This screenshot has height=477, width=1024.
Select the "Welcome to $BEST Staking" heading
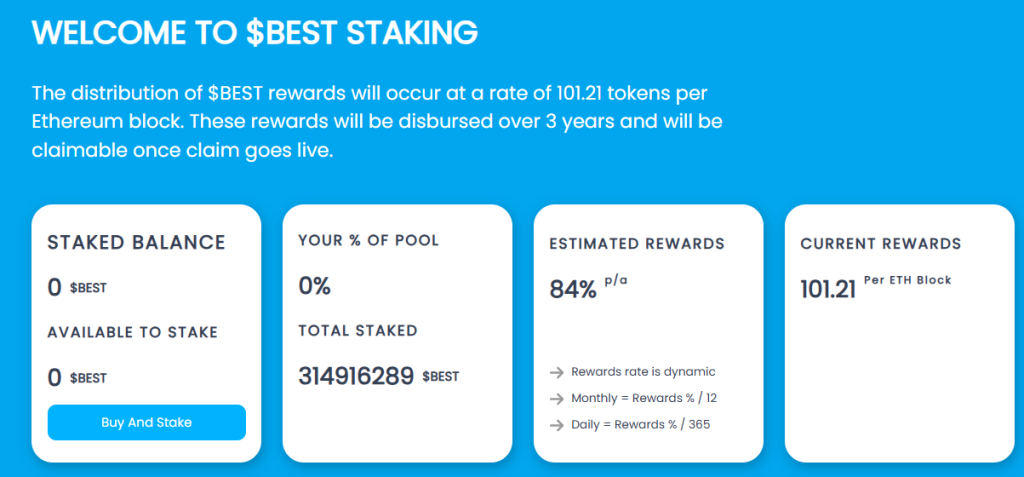pyautogui.click(x=255, y=32)
